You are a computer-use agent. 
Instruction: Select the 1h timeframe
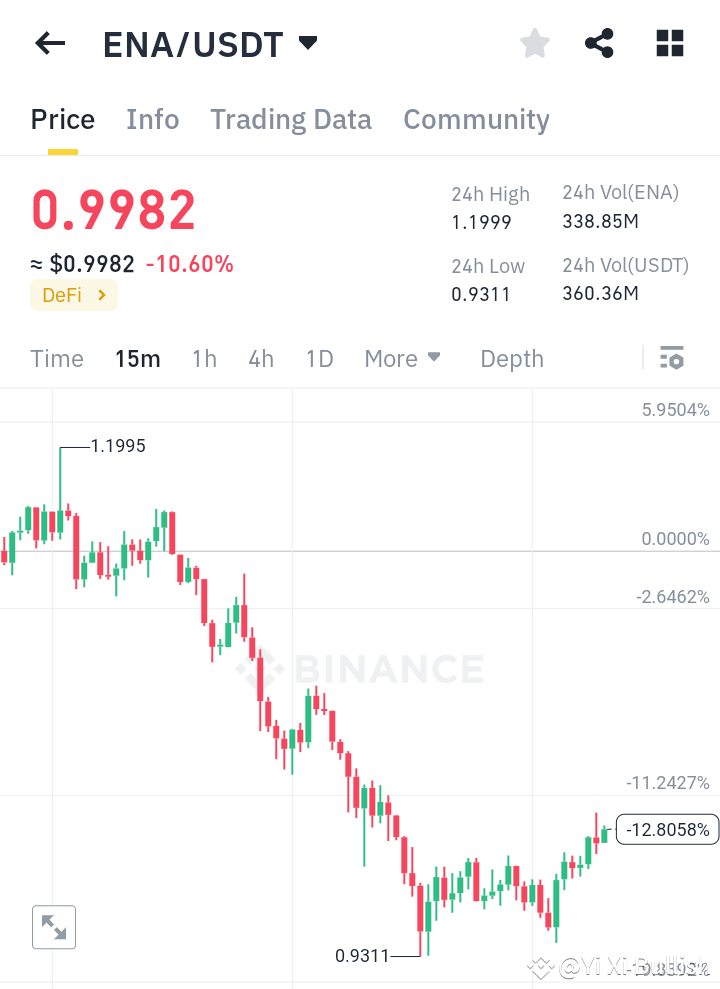click(x=204, y=358)
